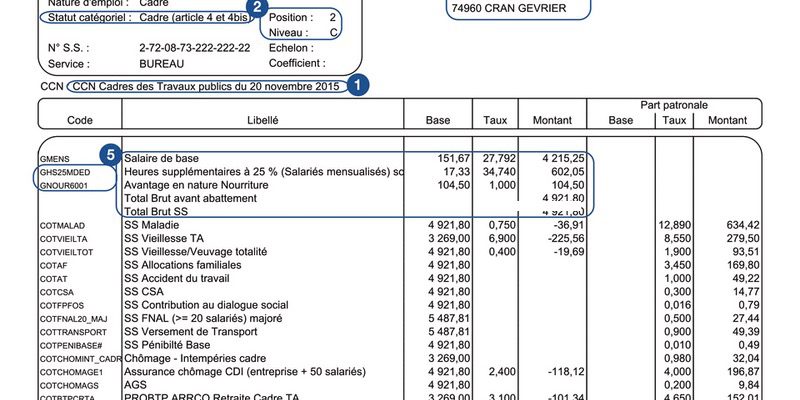The image size is (800, 400).
Task: Click base value 151,67
Action: point(454,158)
